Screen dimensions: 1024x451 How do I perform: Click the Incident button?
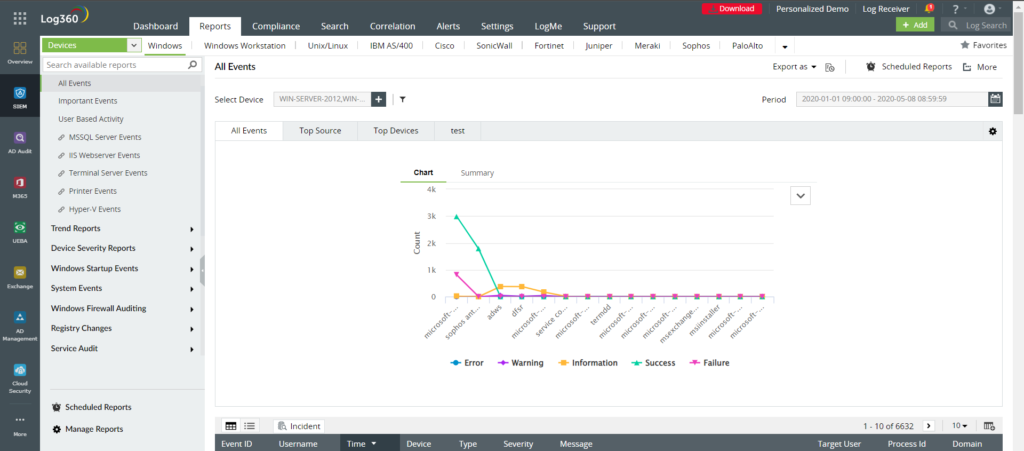click(299, 426)
